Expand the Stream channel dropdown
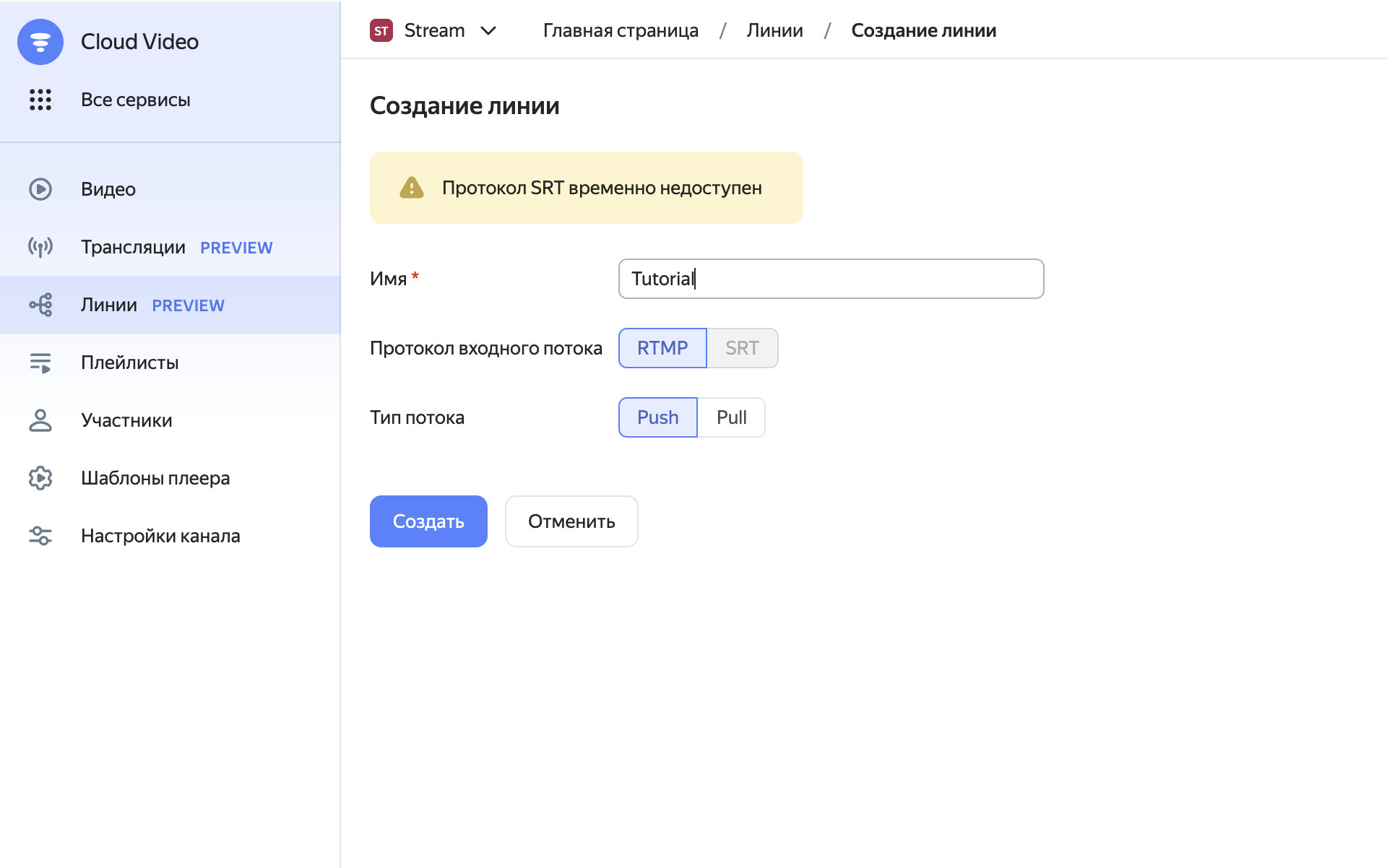 [x=489, y=30]
